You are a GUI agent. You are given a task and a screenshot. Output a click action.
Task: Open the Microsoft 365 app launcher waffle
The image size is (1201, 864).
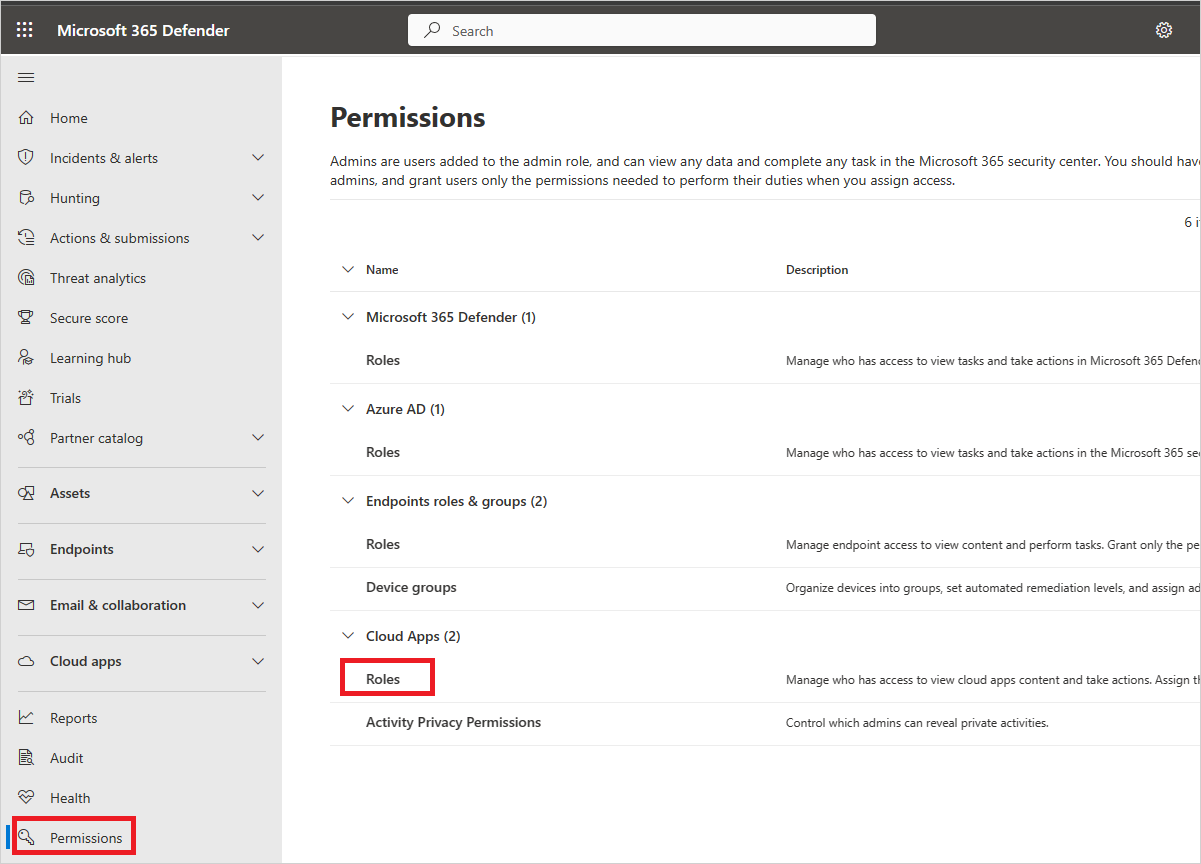coord(24,29)
